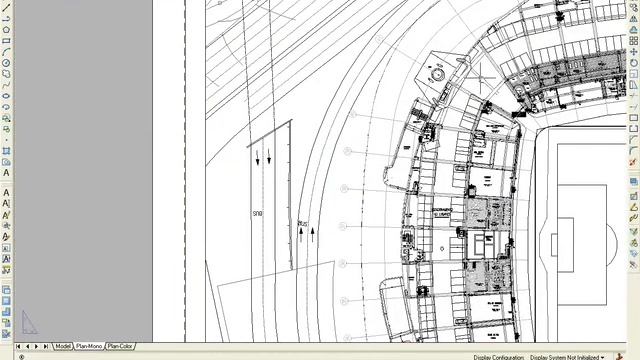Screen dimensions: 640x360
Task: Select the Move tool
Action: (x=633, y=51)
